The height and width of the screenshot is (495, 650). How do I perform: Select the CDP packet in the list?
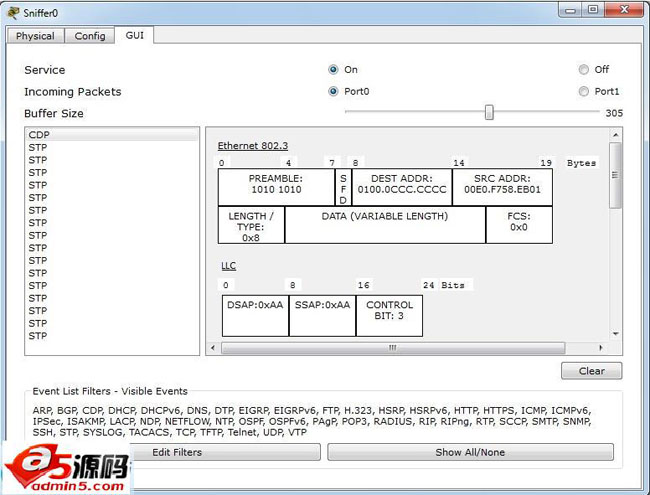pyautogui.click(x=112, y=135)
